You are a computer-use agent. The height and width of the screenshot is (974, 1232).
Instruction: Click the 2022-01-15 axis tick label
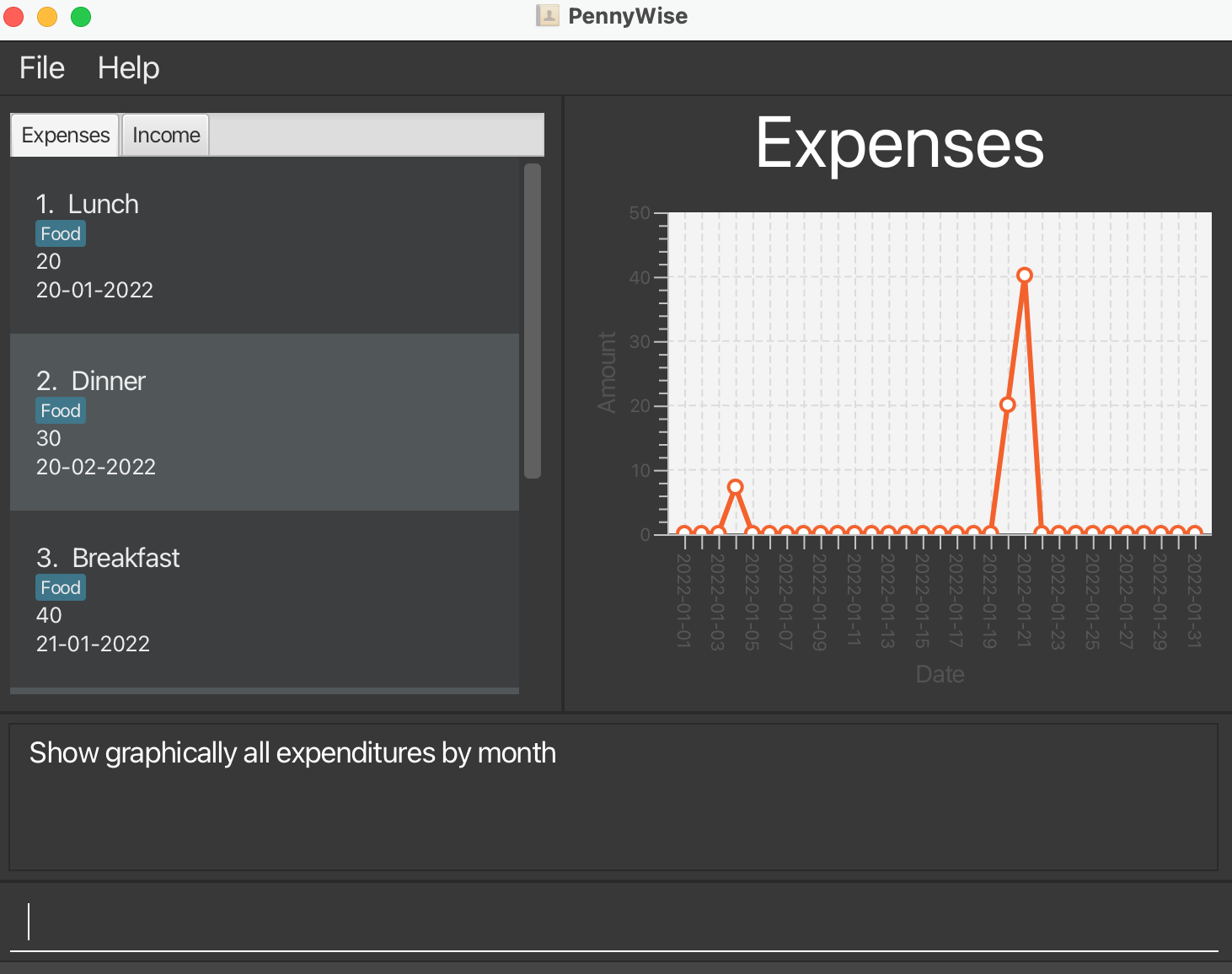pyautogui.click(x=922, y=601)
